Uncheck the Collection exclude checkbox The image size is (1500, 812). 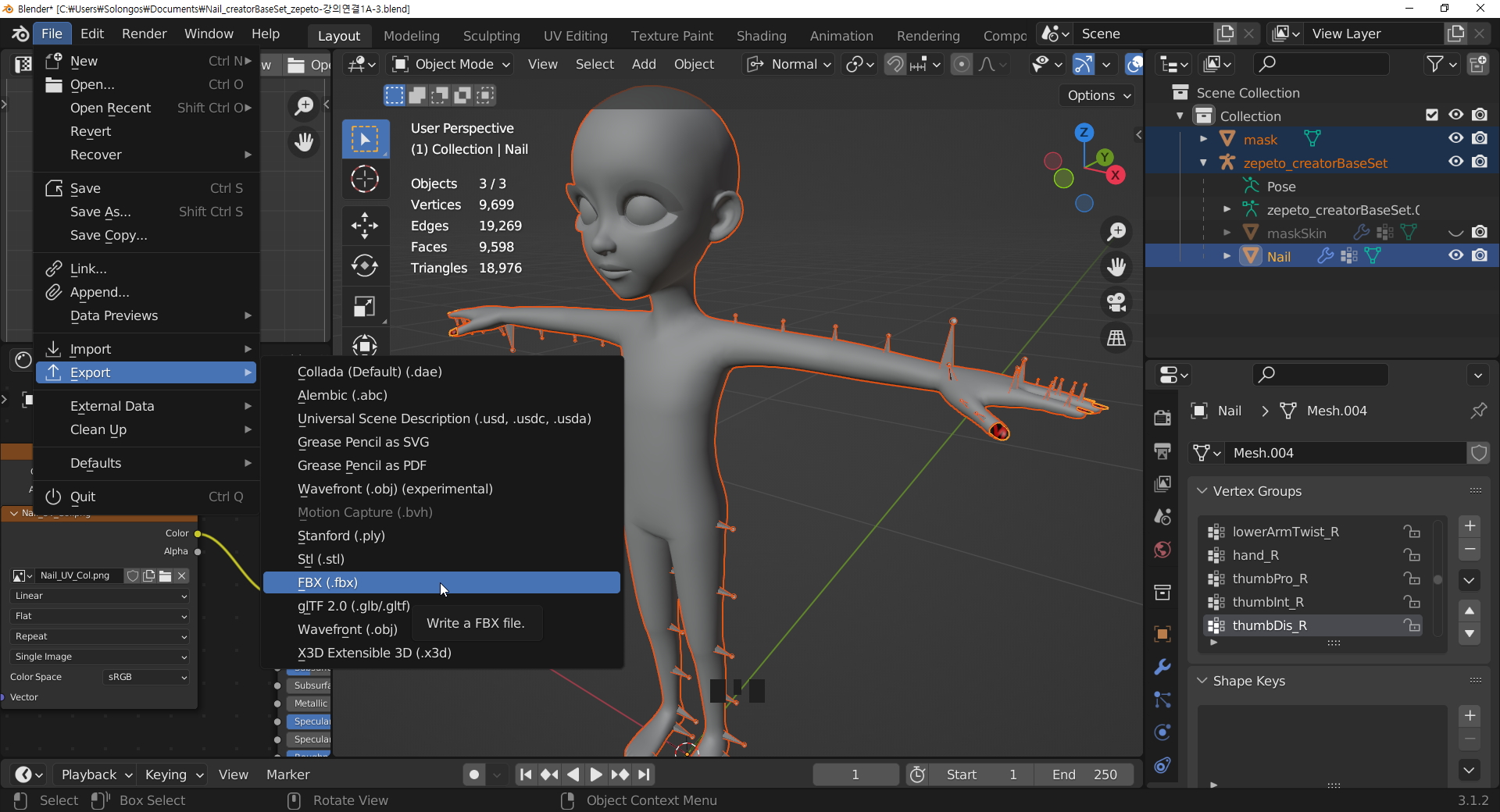[x=1432, y=115]
